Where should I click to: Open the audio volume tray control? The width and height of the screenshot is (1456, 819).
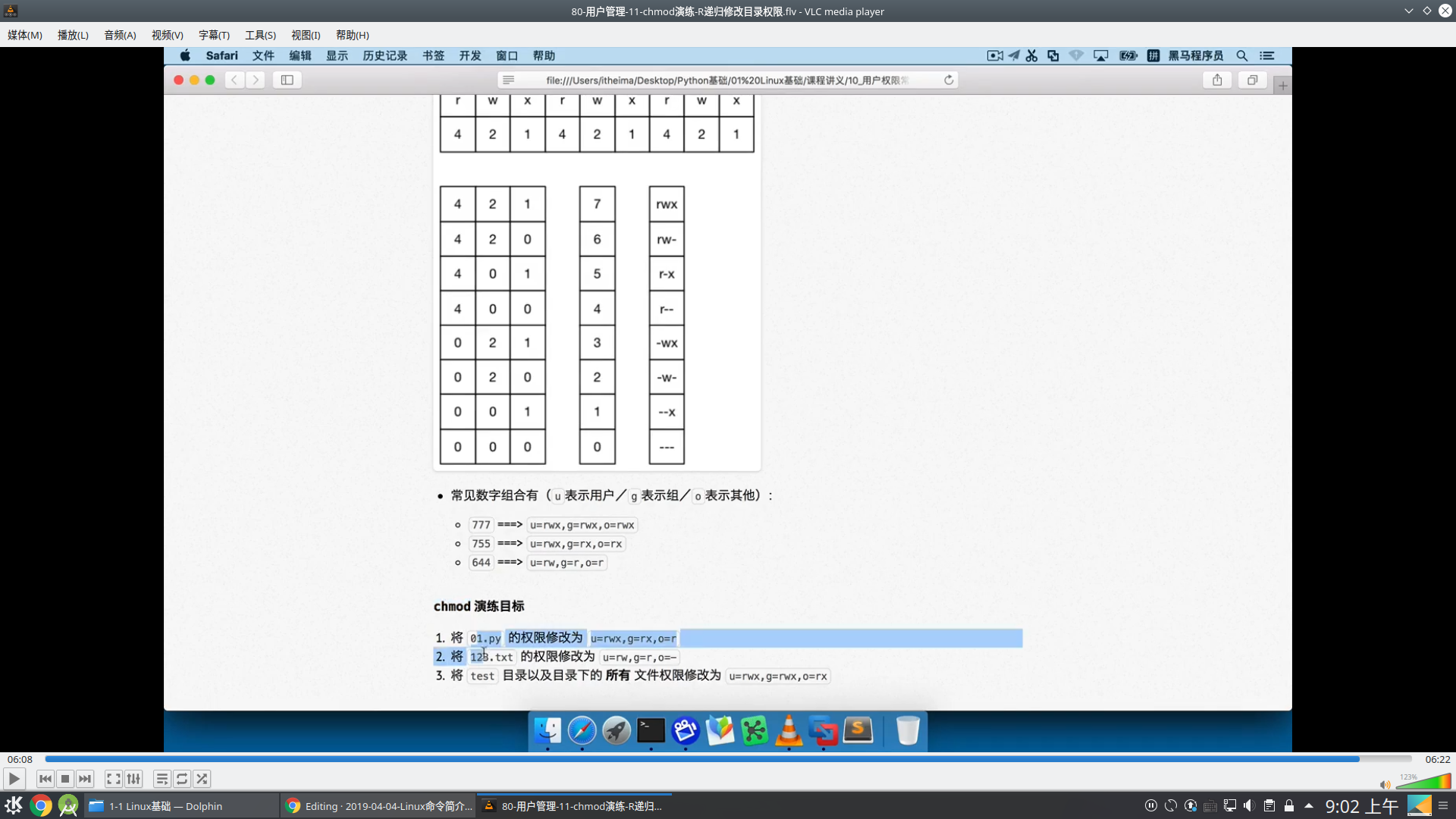point(1250,806)
